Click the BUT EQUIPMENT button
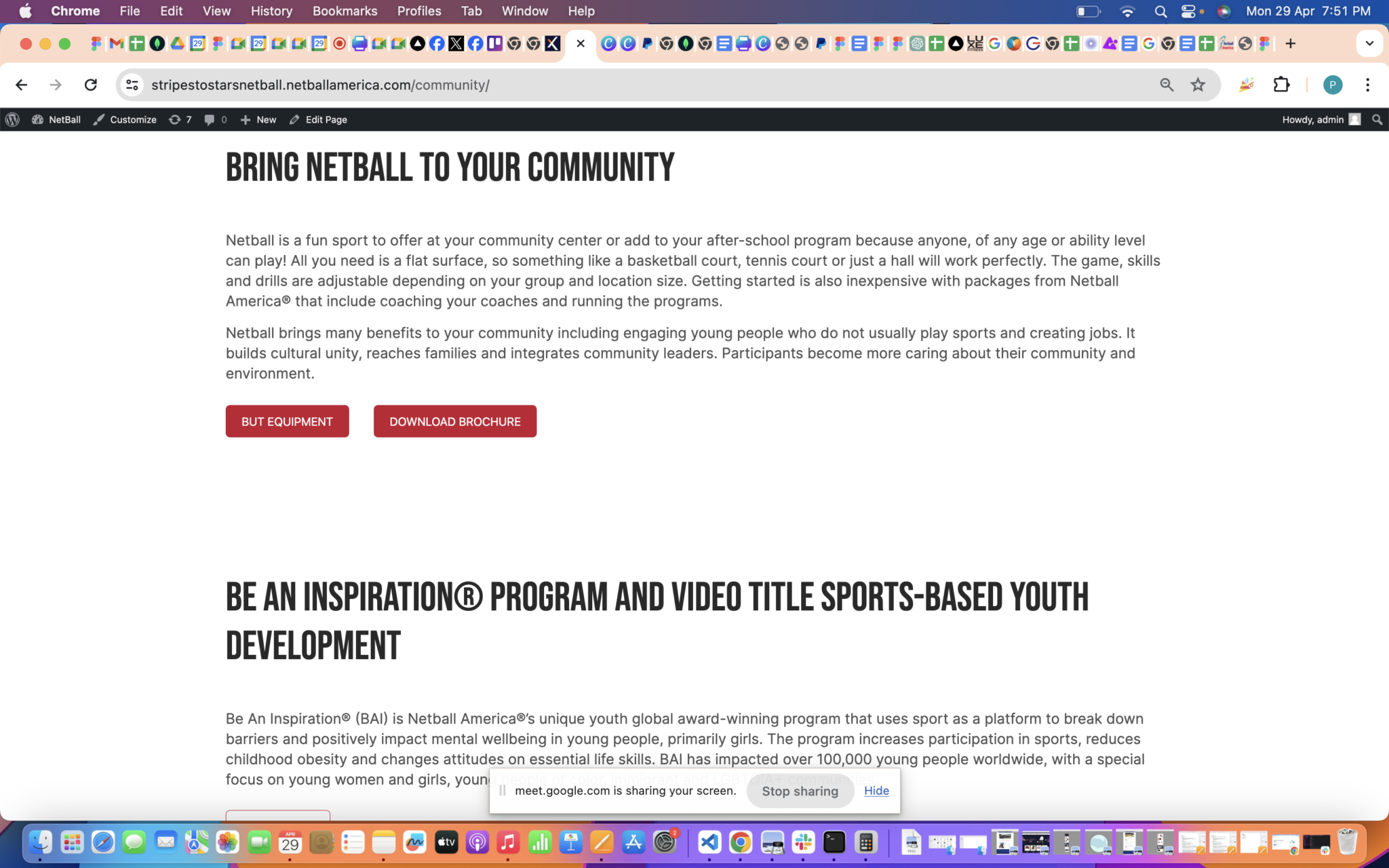This screenshot has width=1389, height=868. (287, 421)
